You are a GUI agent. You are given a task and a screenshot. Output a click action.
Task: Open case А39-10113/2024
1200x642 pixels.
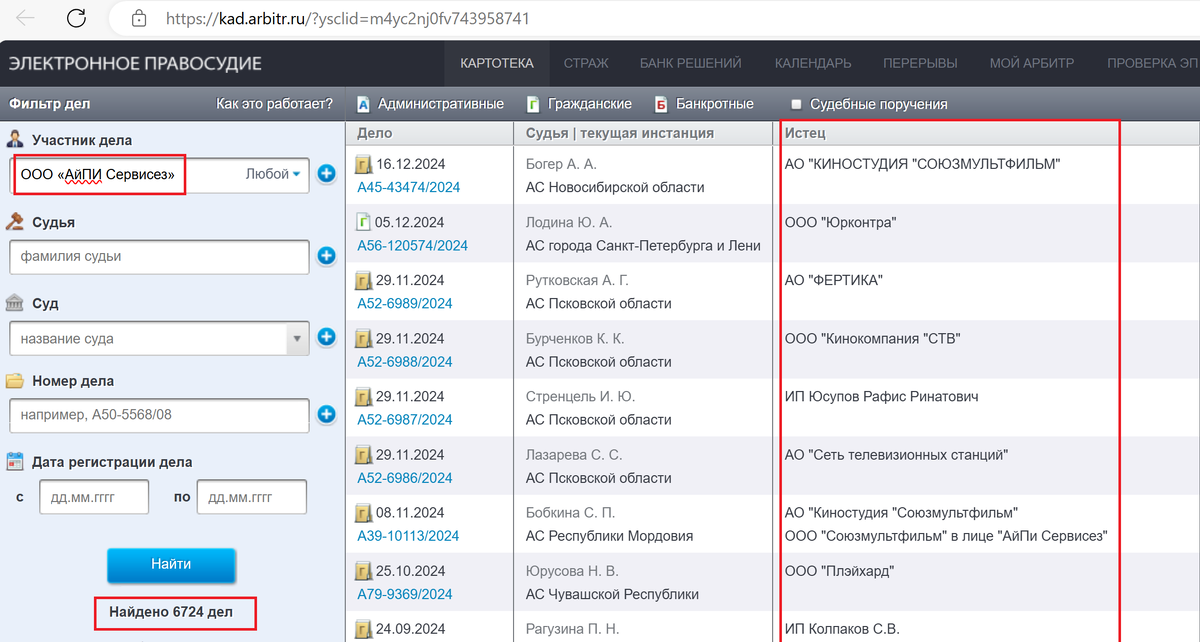408,536
